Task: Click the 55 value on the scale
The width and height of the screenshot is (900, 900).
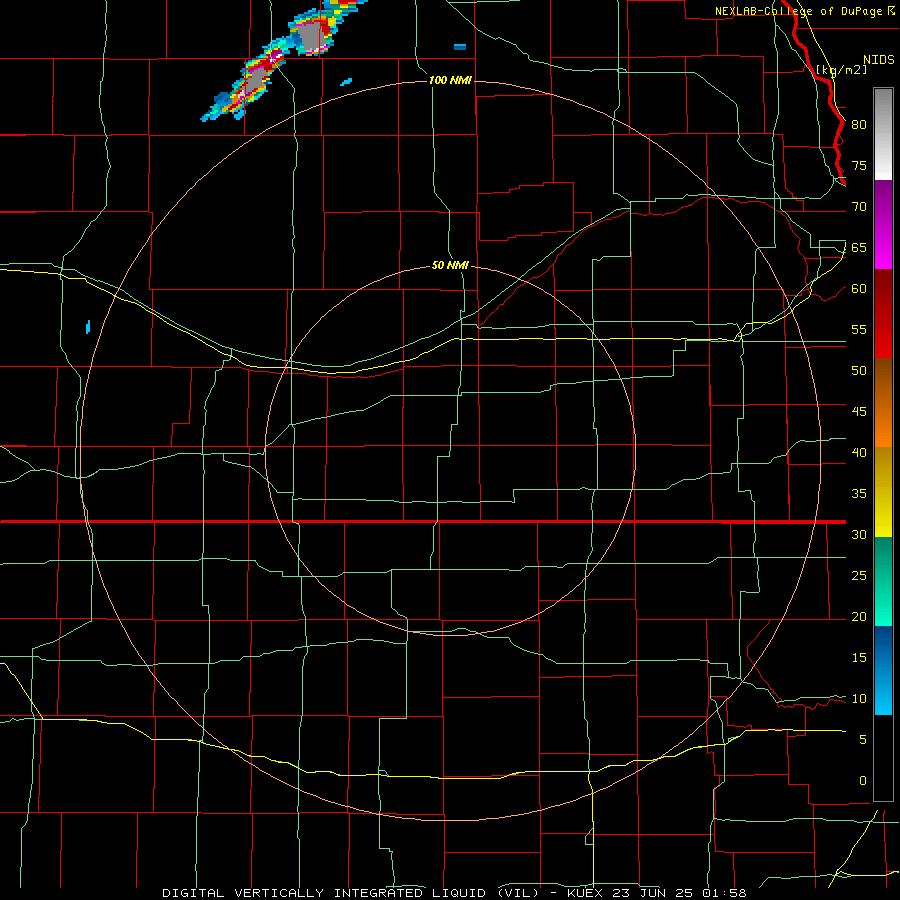Action: [859, 329]
